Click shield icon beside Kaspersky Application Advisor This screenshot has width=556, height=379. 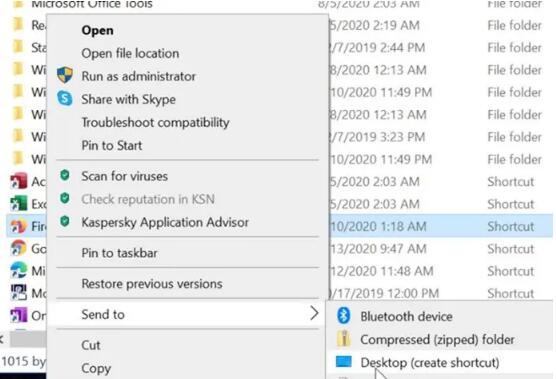click(x=65, y=221)
